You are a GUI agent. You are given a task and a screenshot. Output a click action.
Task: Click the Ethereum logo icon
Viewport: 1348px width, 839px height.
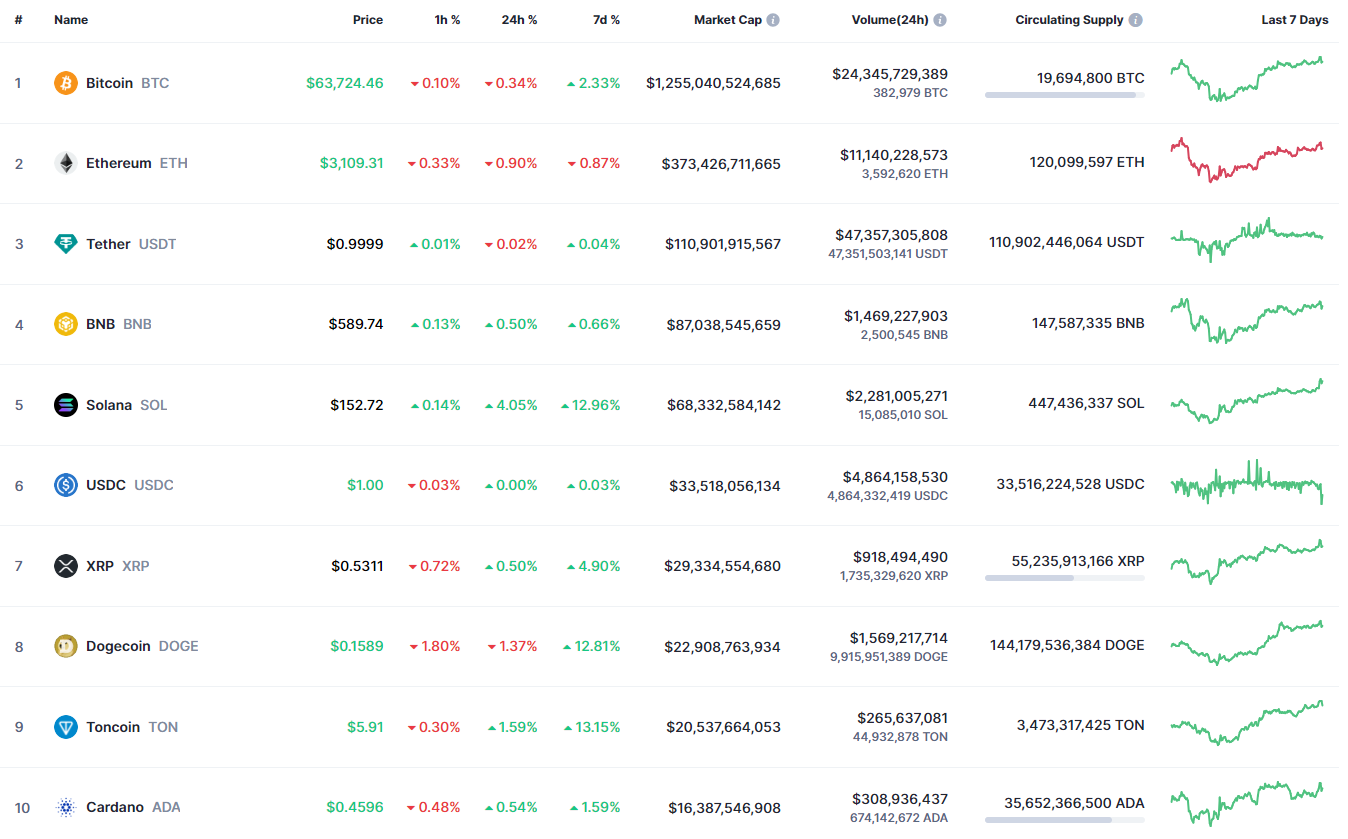pyautogui.click(x=65, y=163)
